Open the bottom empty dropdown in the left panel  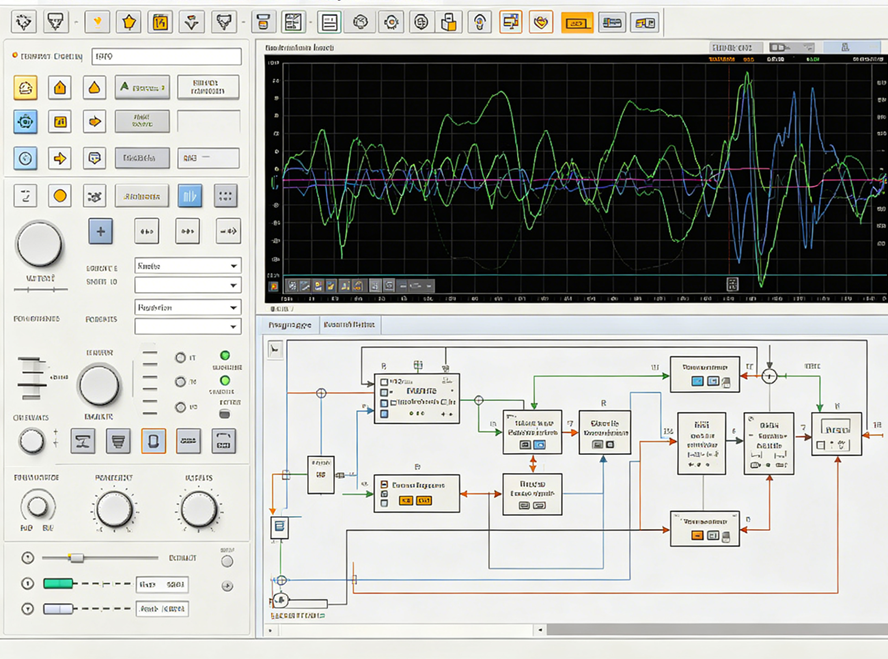188,327
